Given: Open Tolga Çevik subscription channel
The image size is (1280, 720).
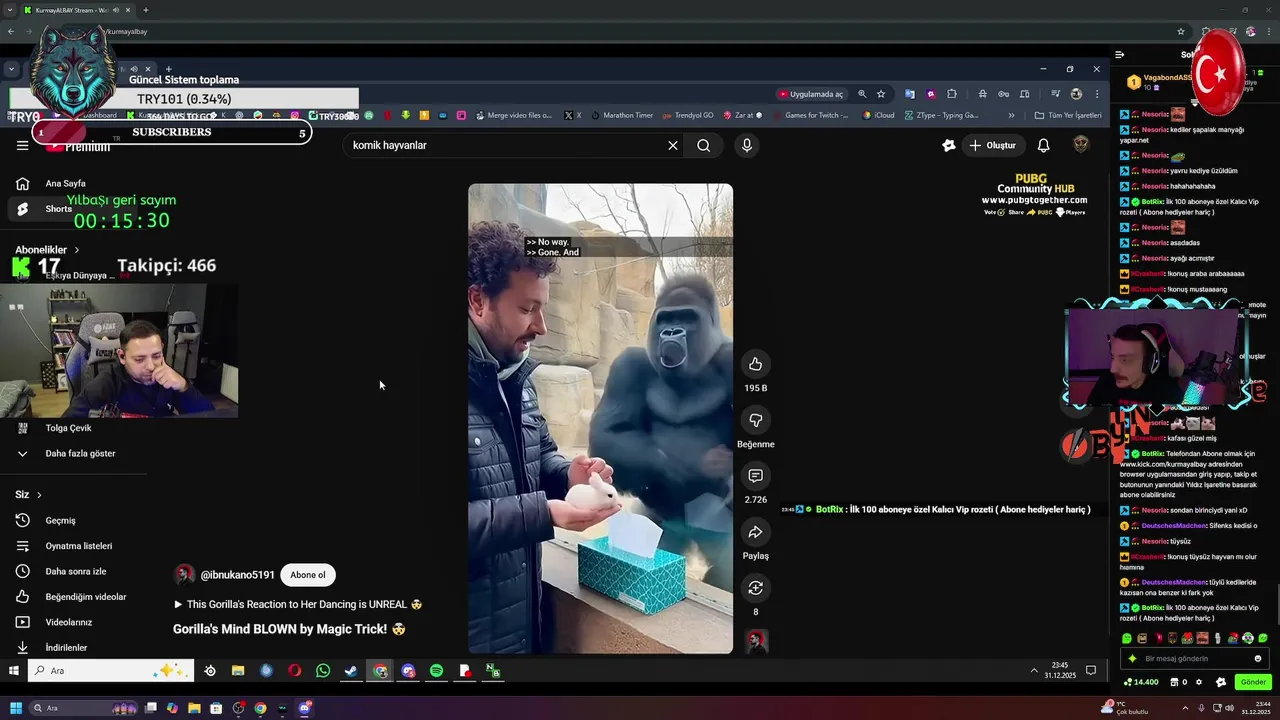Looking at the screenshot, I should tap(68, 428).
